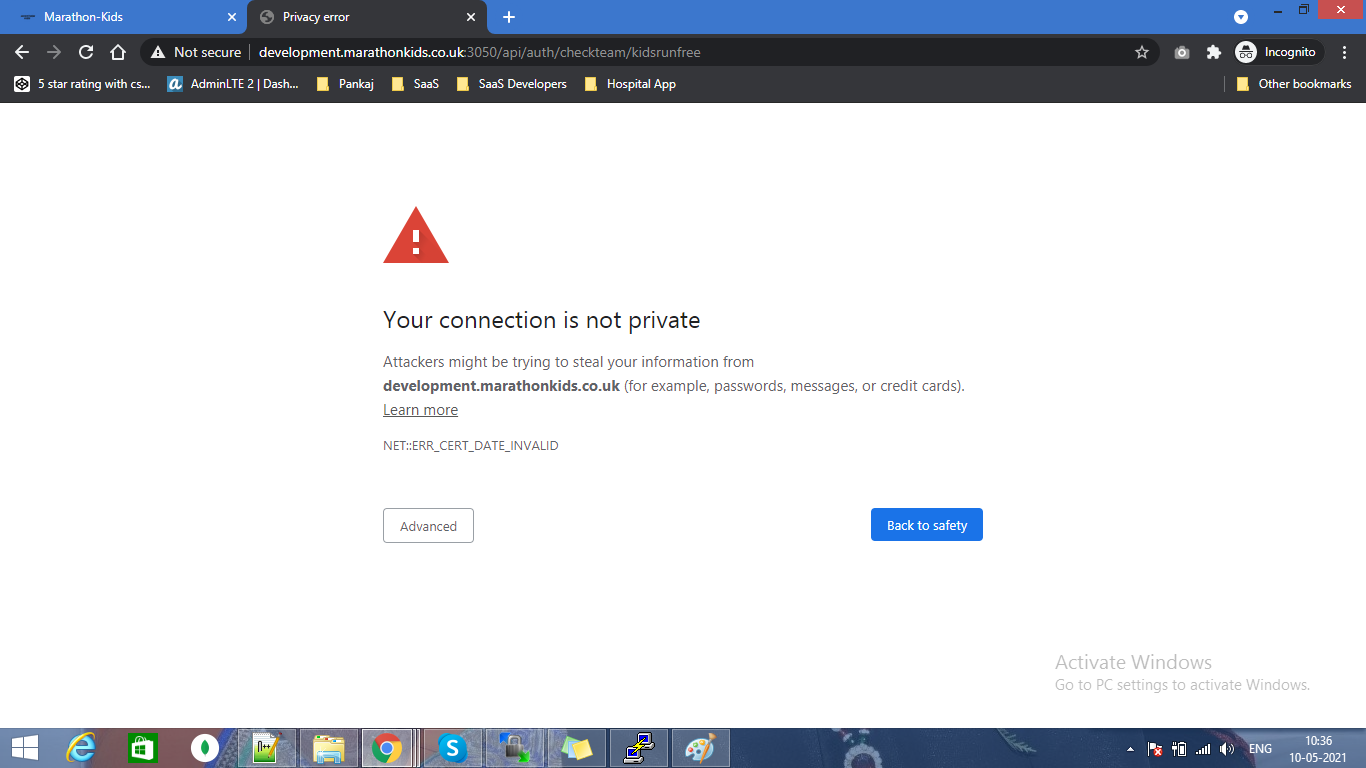Follow the Learn more link

click(420, 410)
